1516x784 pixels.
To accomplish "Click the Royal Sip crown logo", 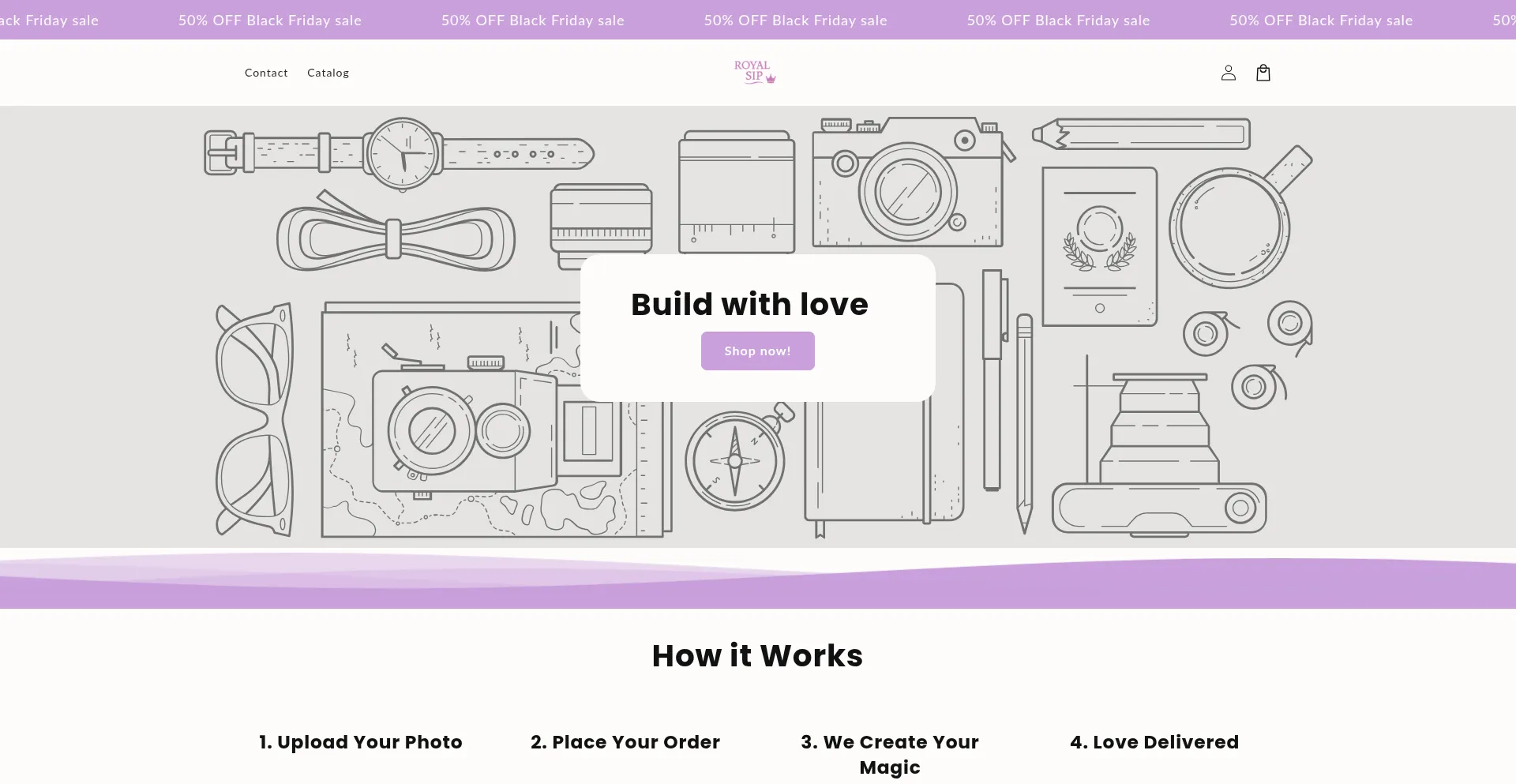I will point(755,73).
